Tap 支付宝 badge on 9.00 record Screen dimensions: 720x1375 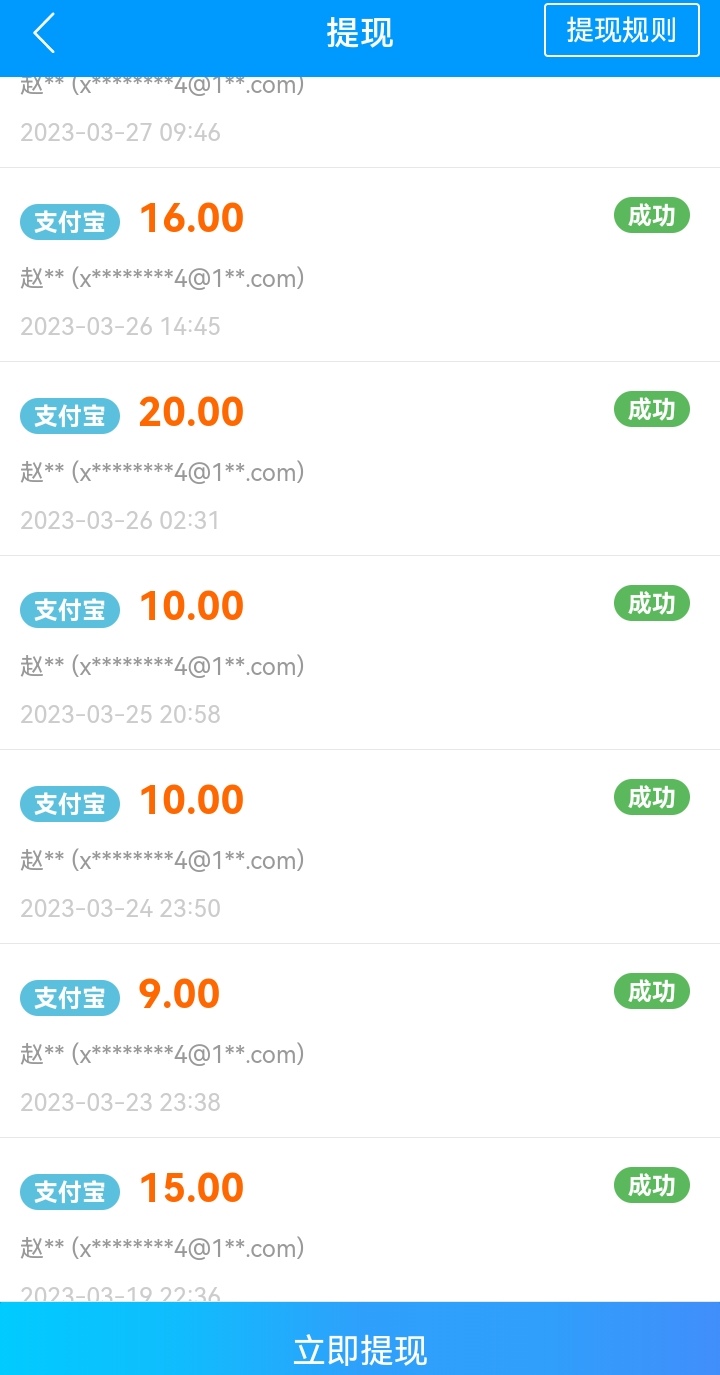click(70, 998)
